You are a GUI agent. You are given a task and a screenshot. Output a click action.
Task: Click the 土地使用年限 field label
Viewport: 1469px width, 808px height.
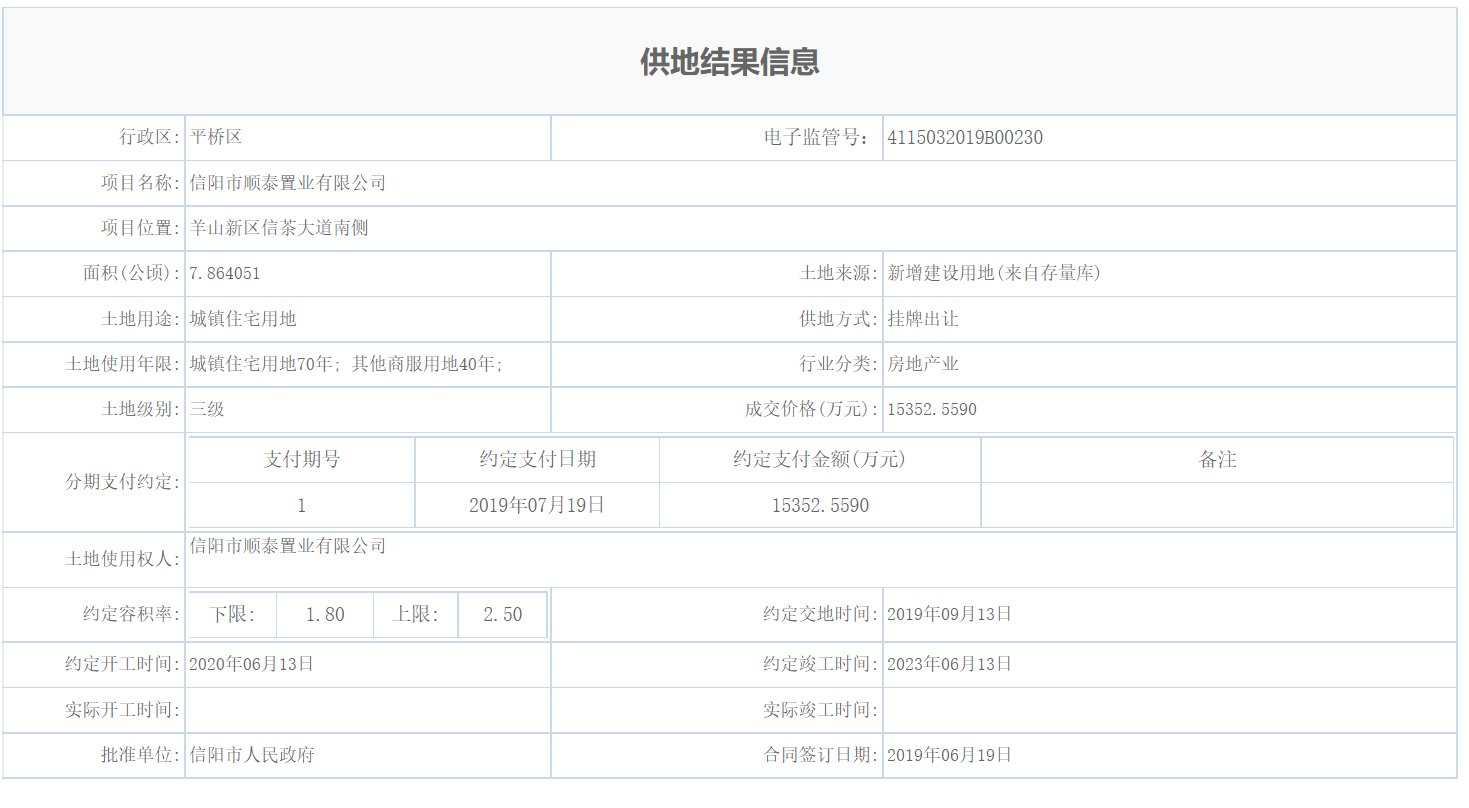pyautogui.click(x=123, y=364)
